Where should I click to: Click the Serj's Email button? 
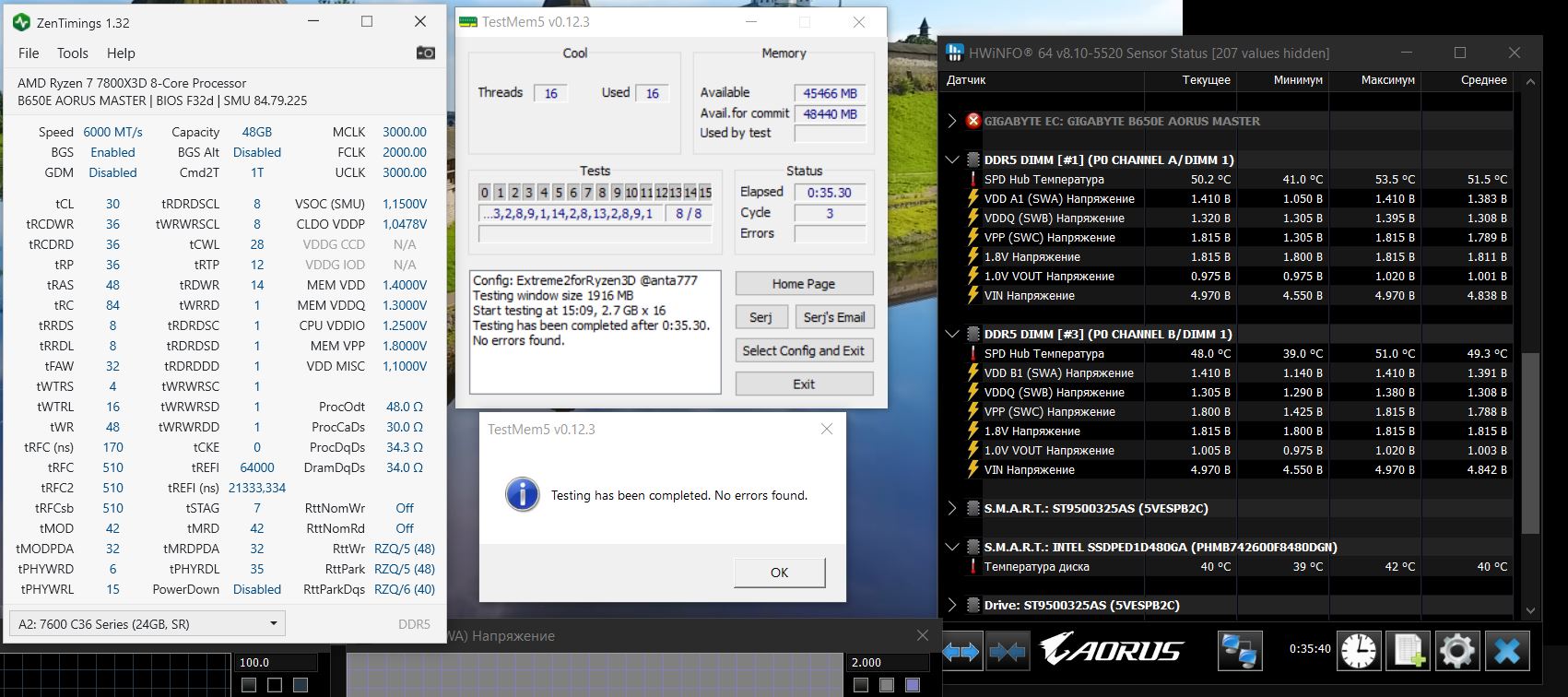pyautogui.click(x=834, y=317)
